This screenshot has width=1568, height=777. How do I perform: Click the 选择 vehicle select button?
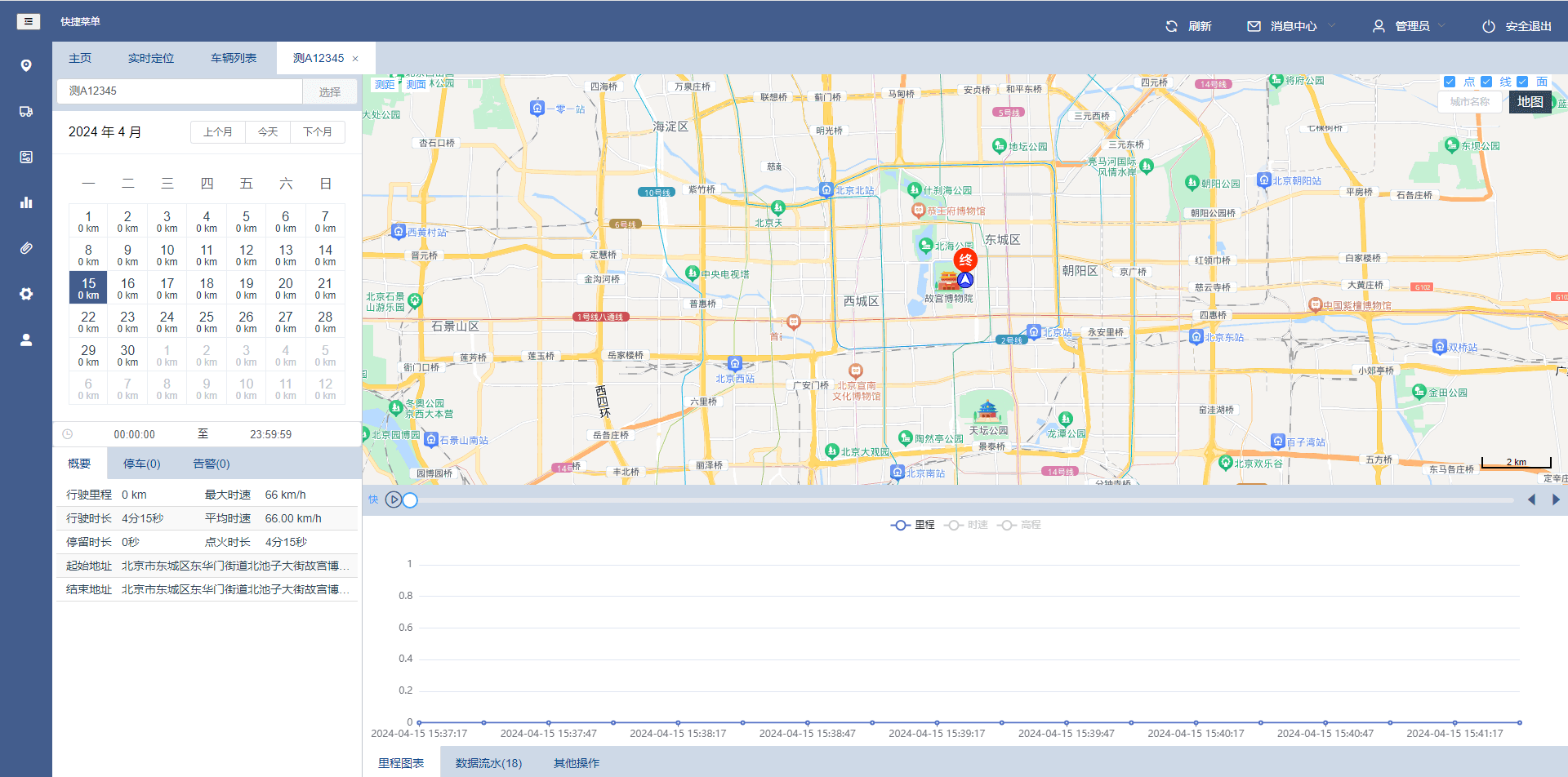330,92
